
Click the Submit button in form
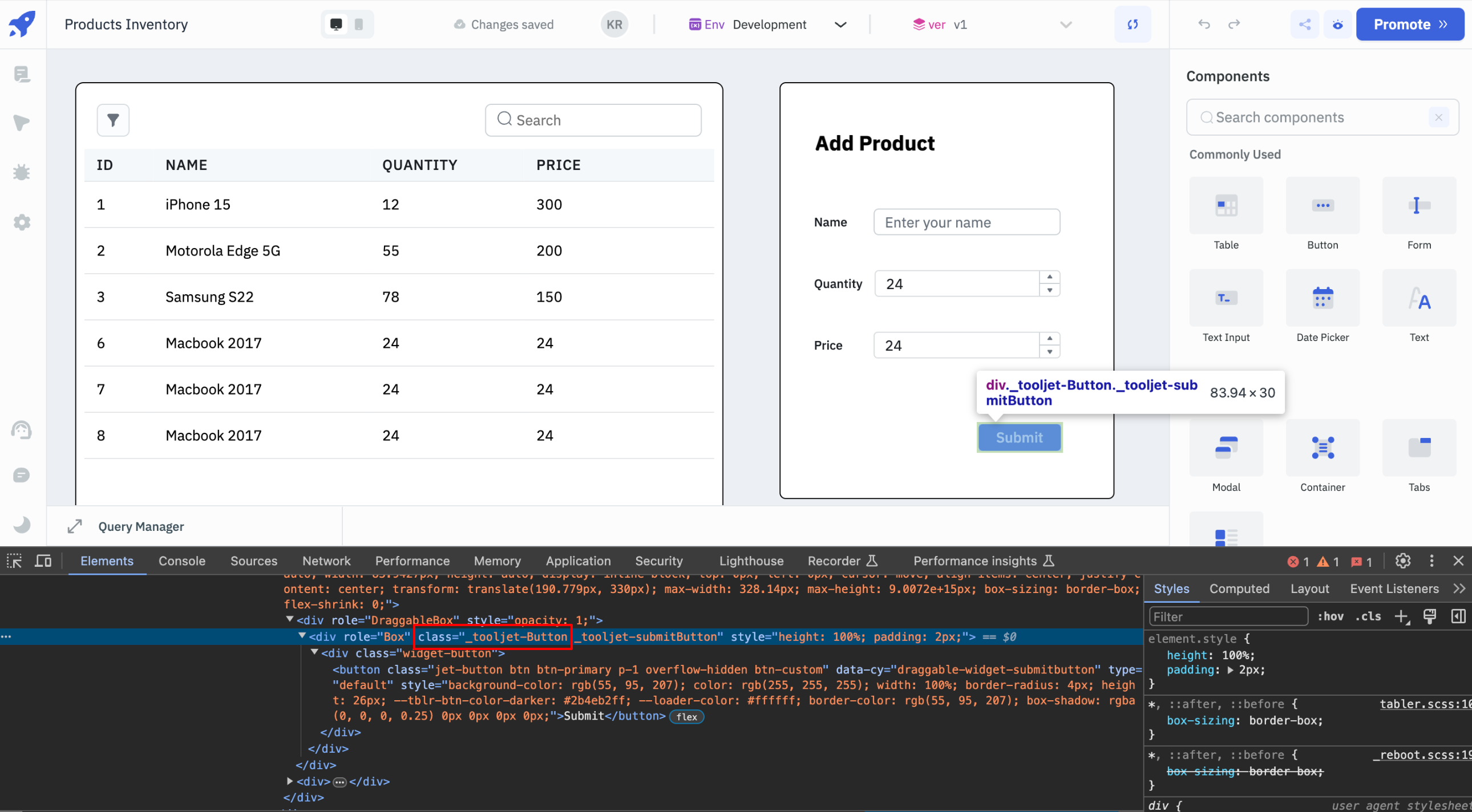coord(1019,437)
